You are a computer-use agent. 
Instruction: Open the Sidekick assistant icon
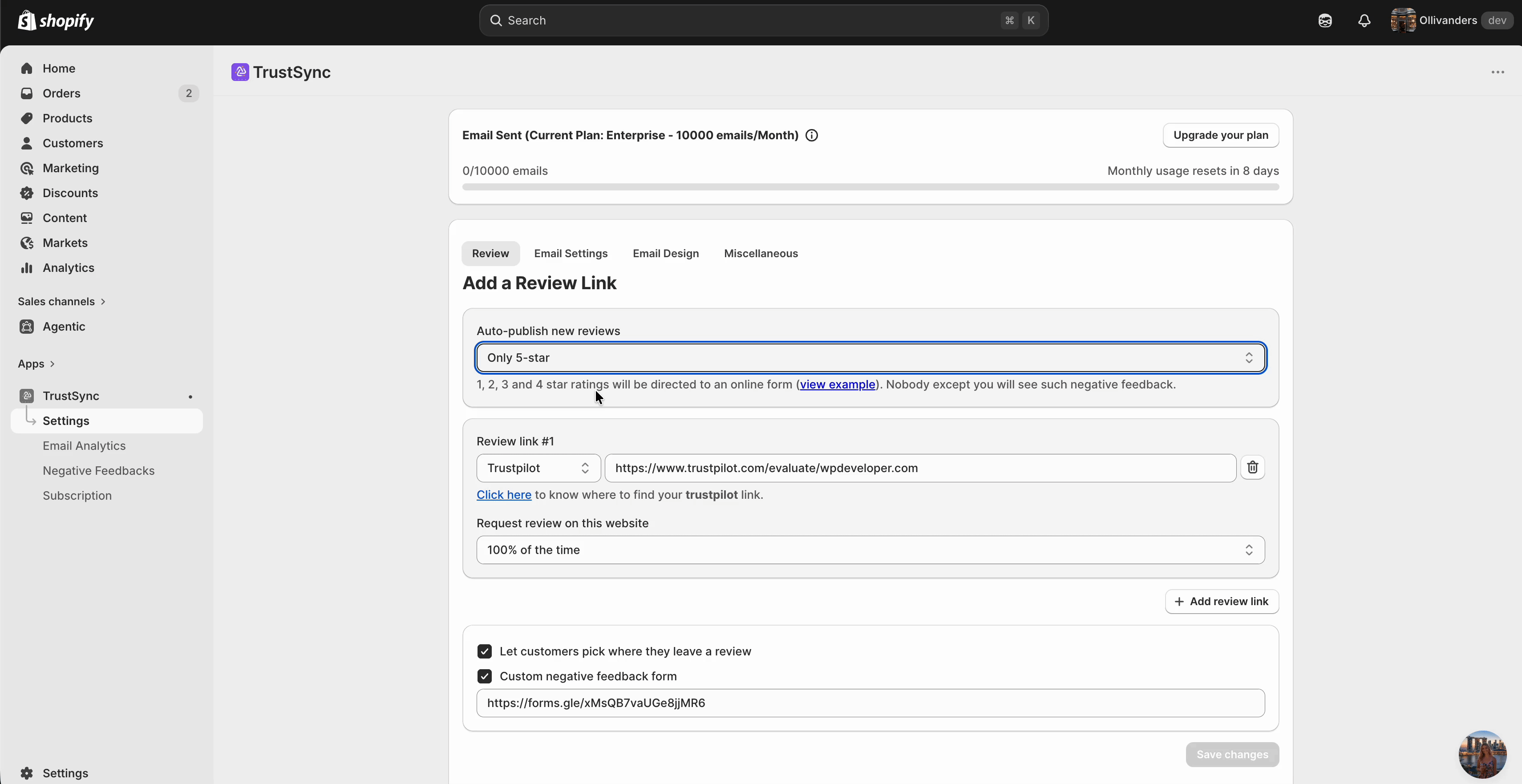point(1325,20)
